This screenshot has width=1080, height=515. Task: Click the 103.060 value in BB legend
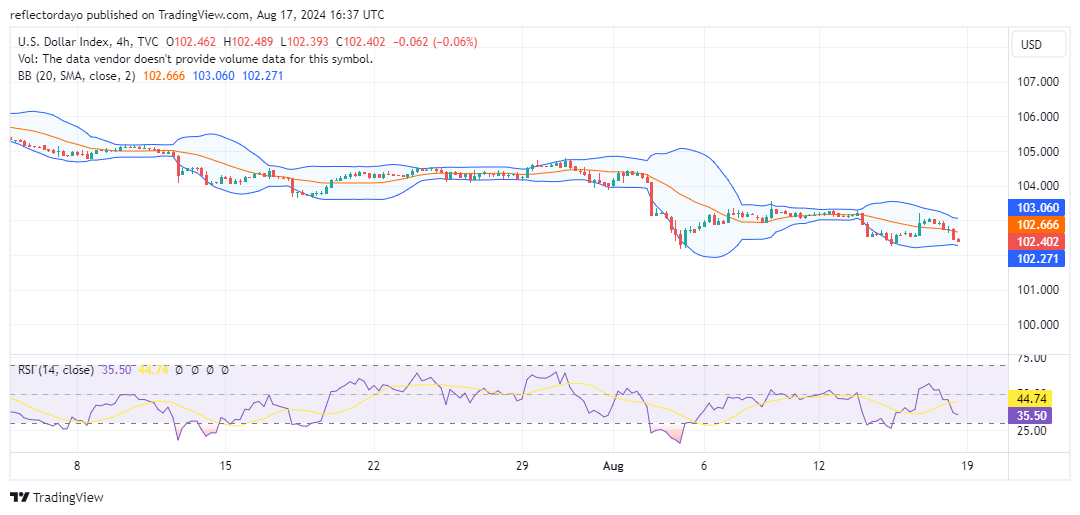(x=212, y=76)
